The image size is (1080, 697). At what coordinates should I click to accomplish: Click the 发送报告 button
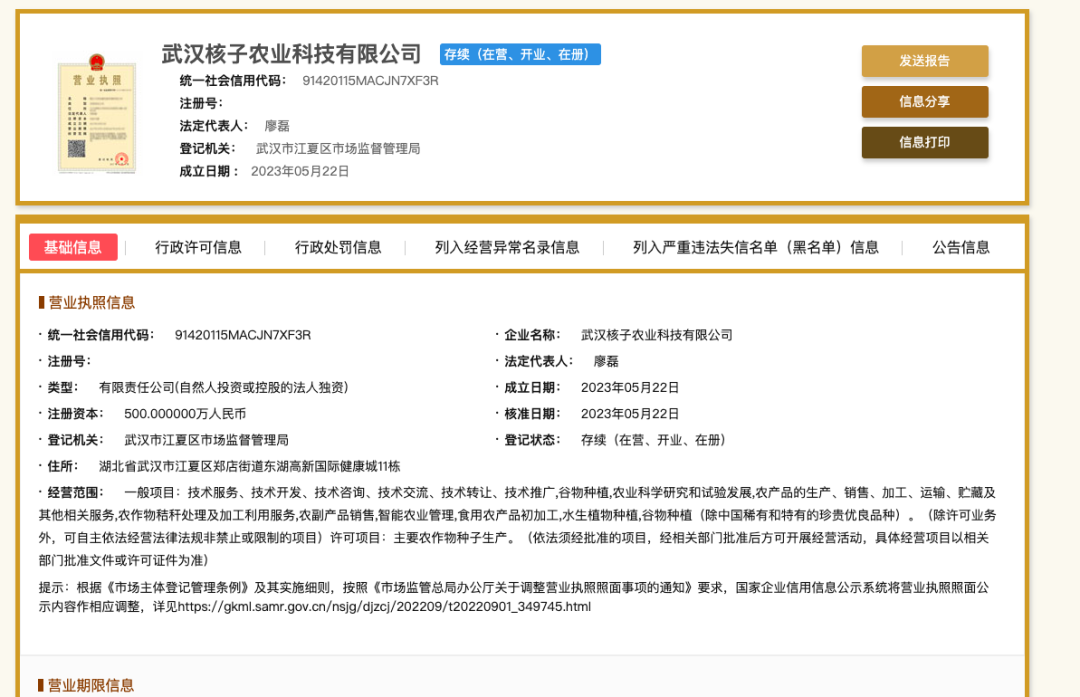pos(924,61)
